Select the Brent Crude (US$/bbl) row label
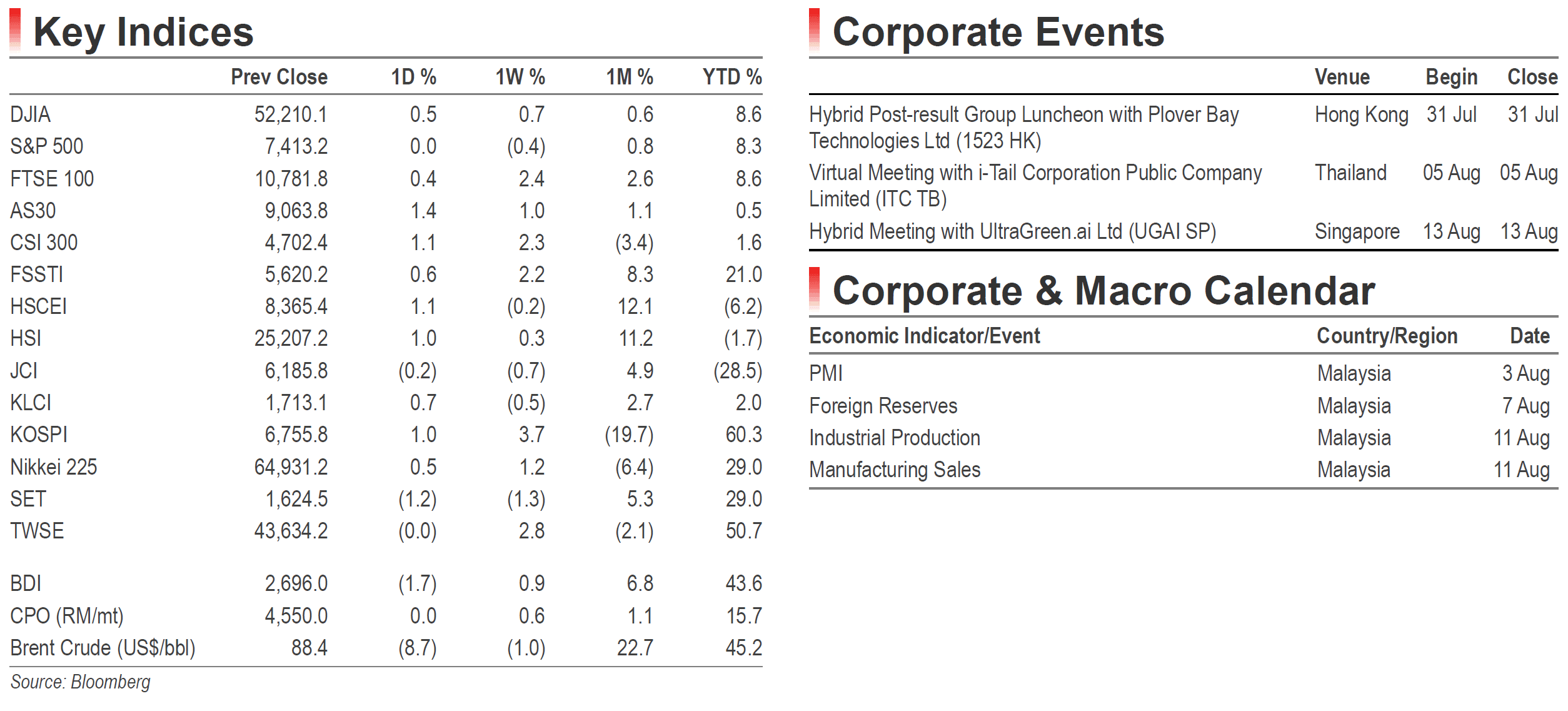 (103, 648)
